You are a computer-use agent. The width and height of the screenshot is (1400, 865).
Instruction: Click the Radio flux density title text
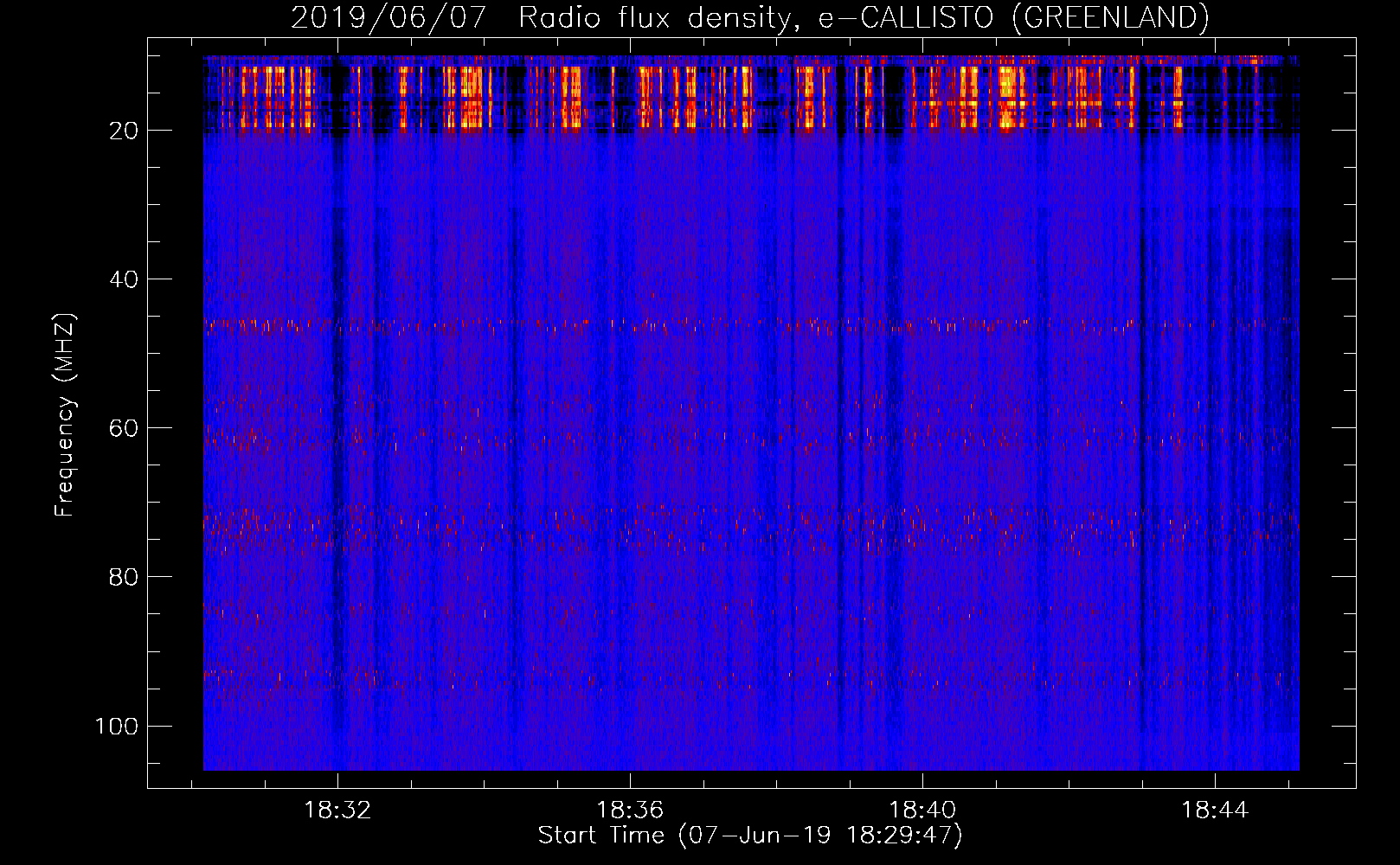[x=653, y=17]
